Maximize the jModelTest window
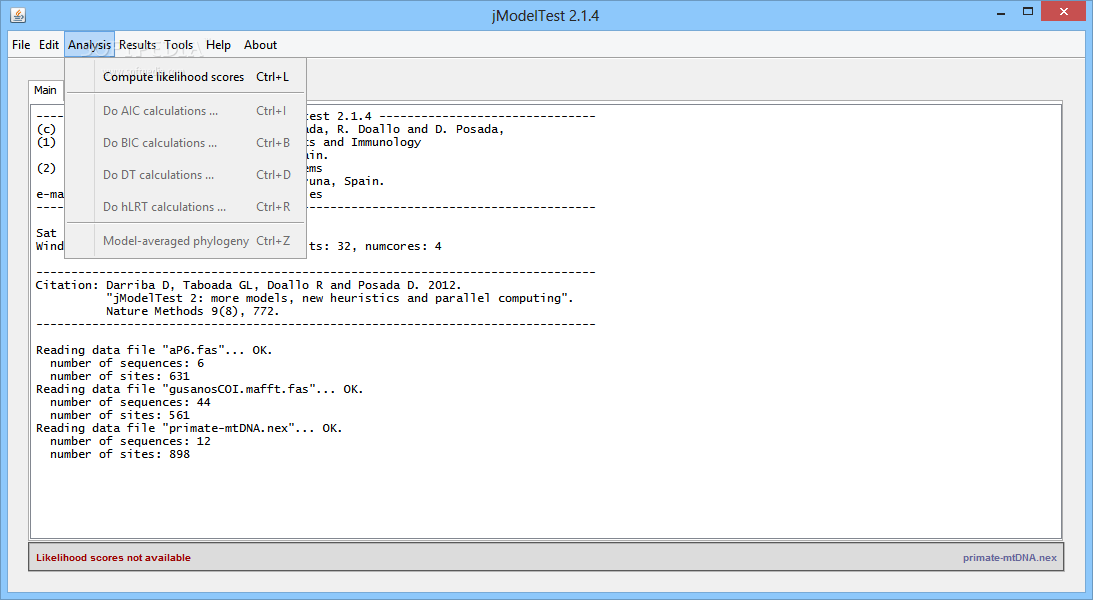1093x600 pixels. (x=1027, y=12)
